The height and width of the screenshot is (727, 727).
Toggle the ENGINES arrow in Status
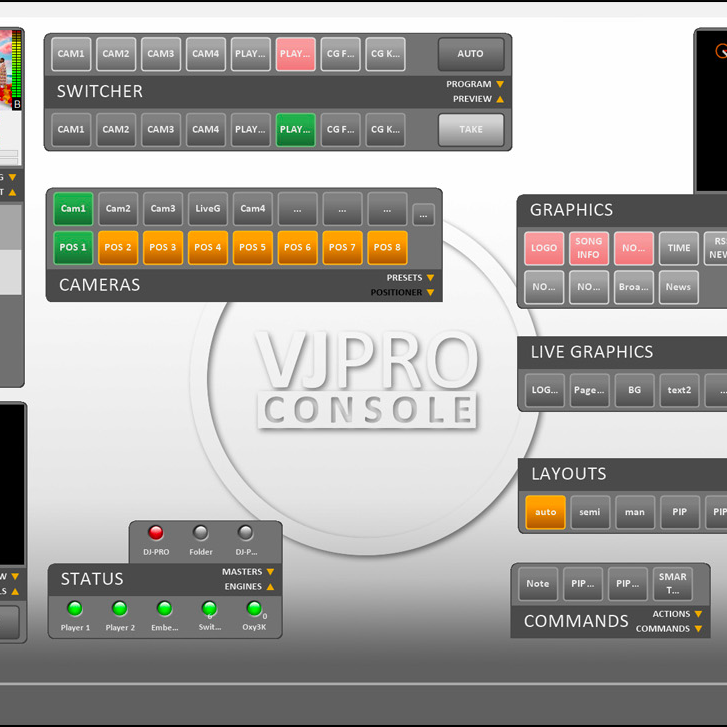coord(270,587)
